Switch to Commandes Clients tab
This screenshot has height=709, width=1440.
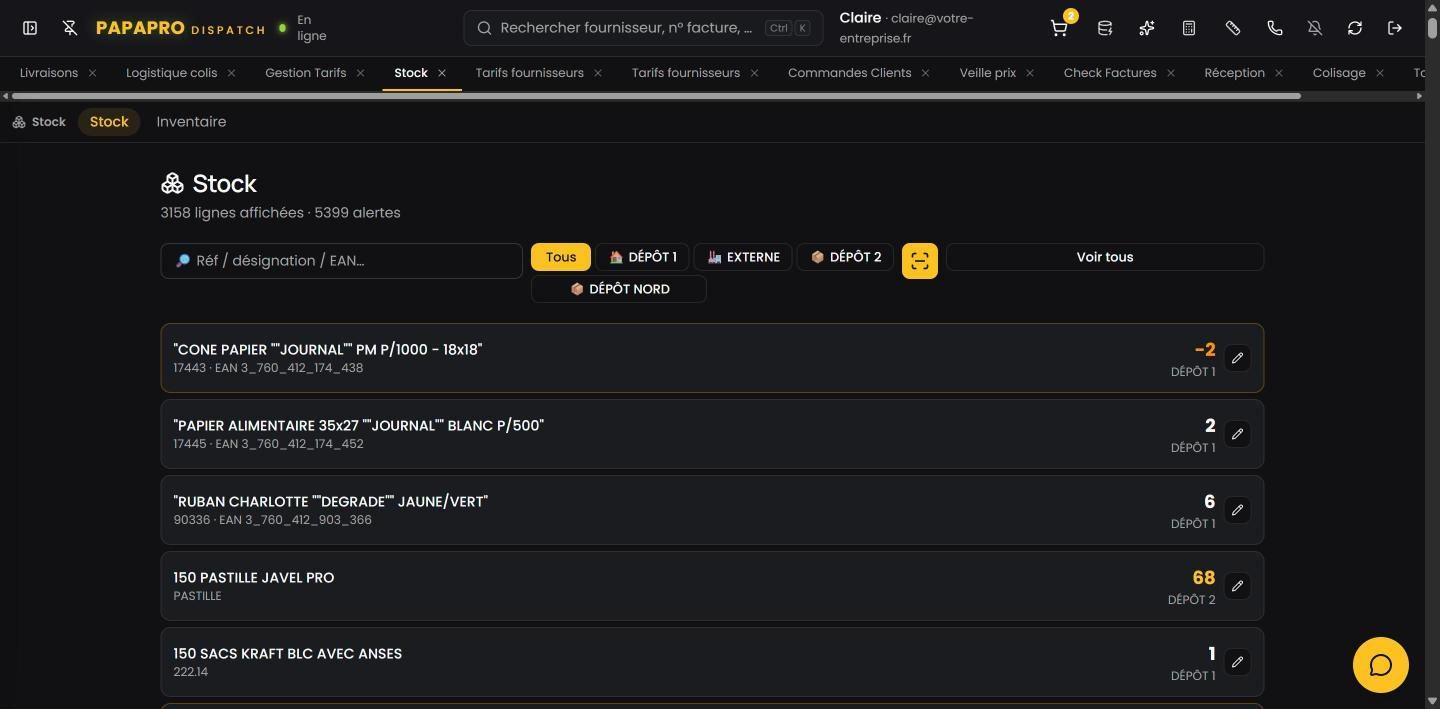849,73
